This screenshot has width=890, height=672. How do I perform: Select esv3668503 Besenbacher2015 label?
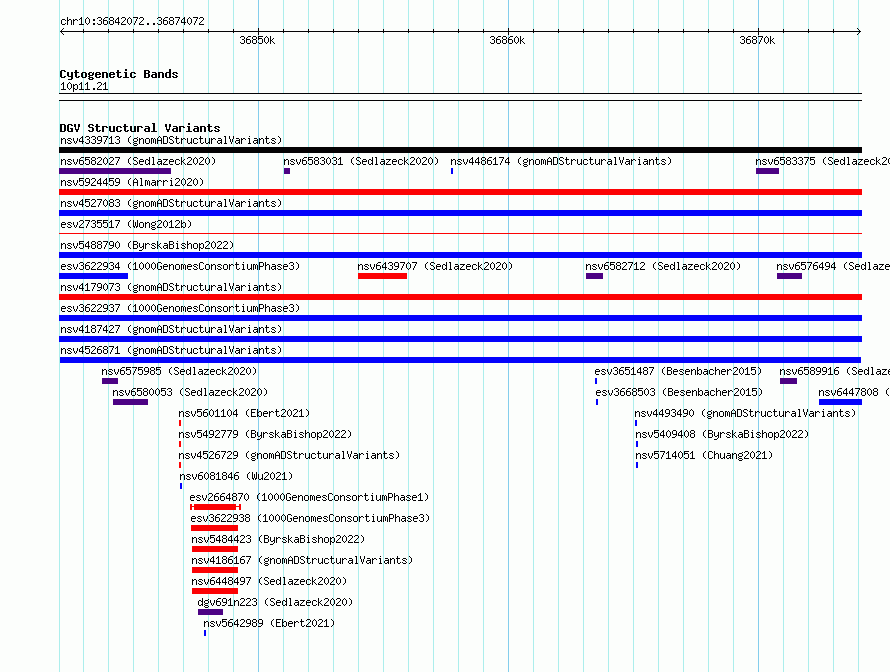pos(679,392)
